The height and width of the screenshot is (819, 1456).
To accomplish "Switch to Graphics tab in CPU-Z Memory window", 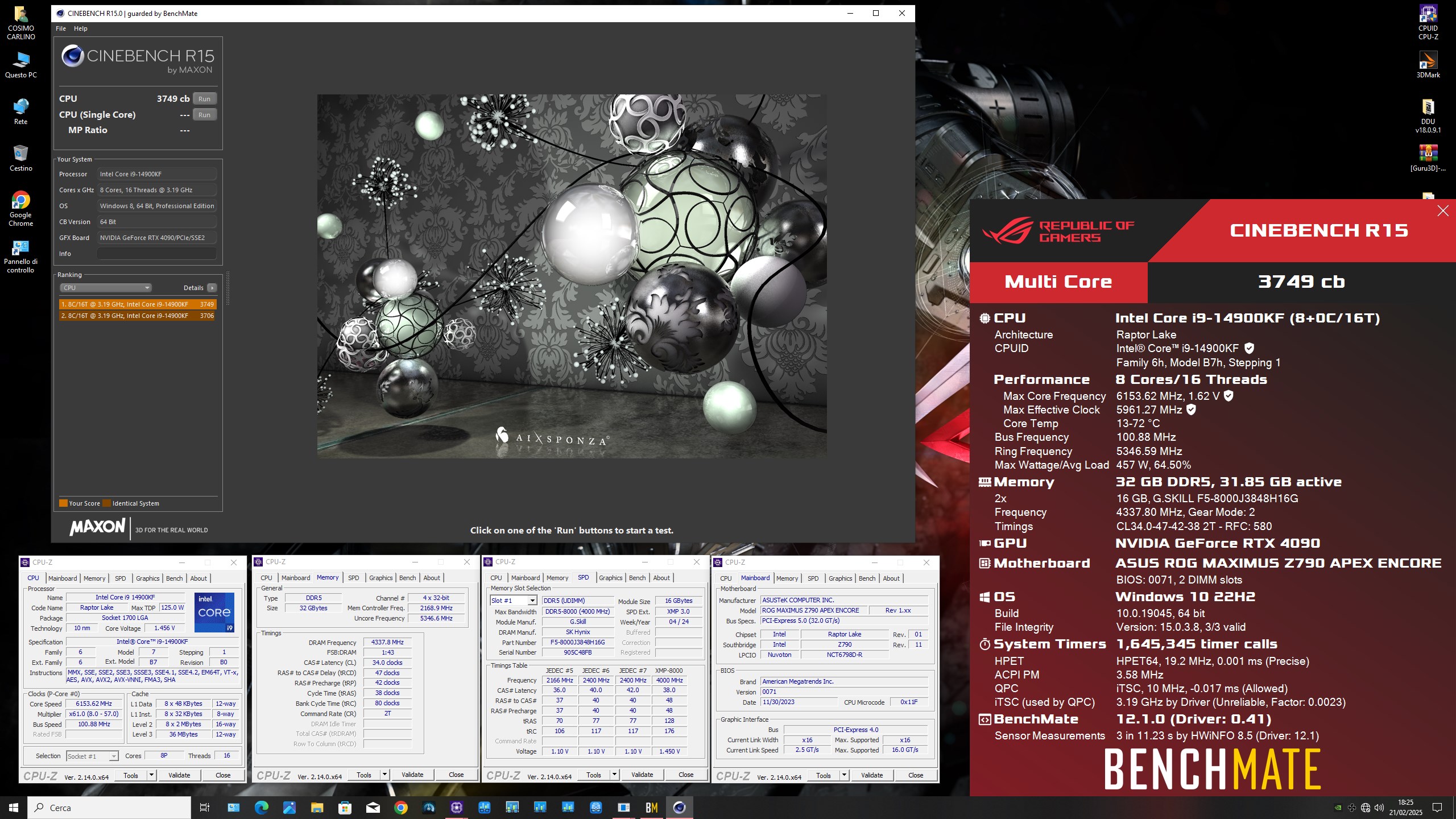I will pyautogui.click(x=381, y=578).
